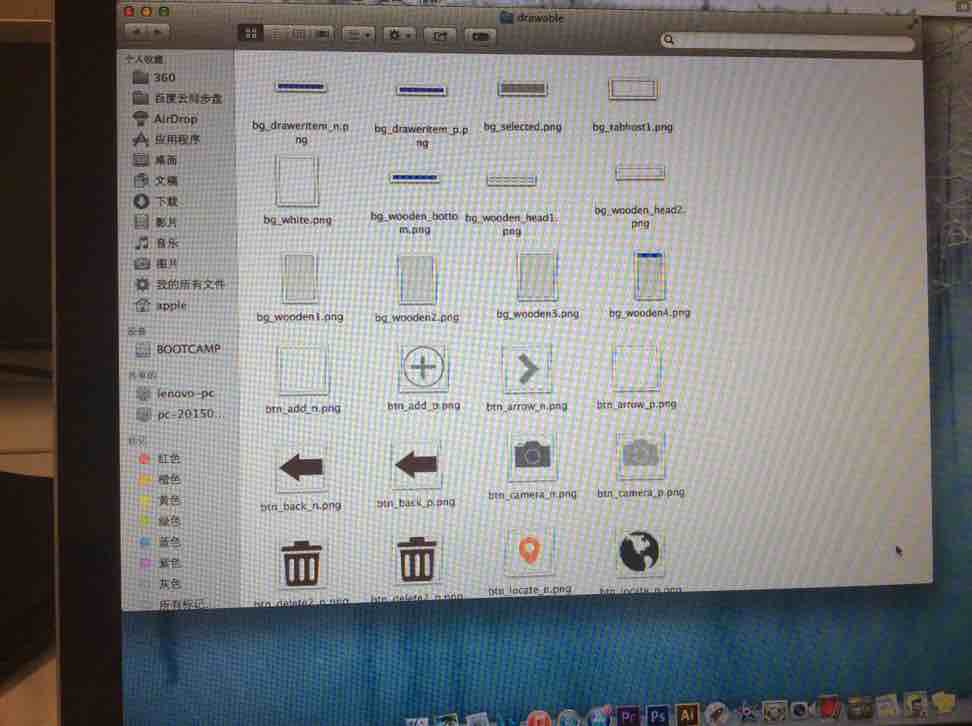The width and height of the screenshot is (972, 726).
Task: Open Illustrator from the Dock
Action: point(687,716)
